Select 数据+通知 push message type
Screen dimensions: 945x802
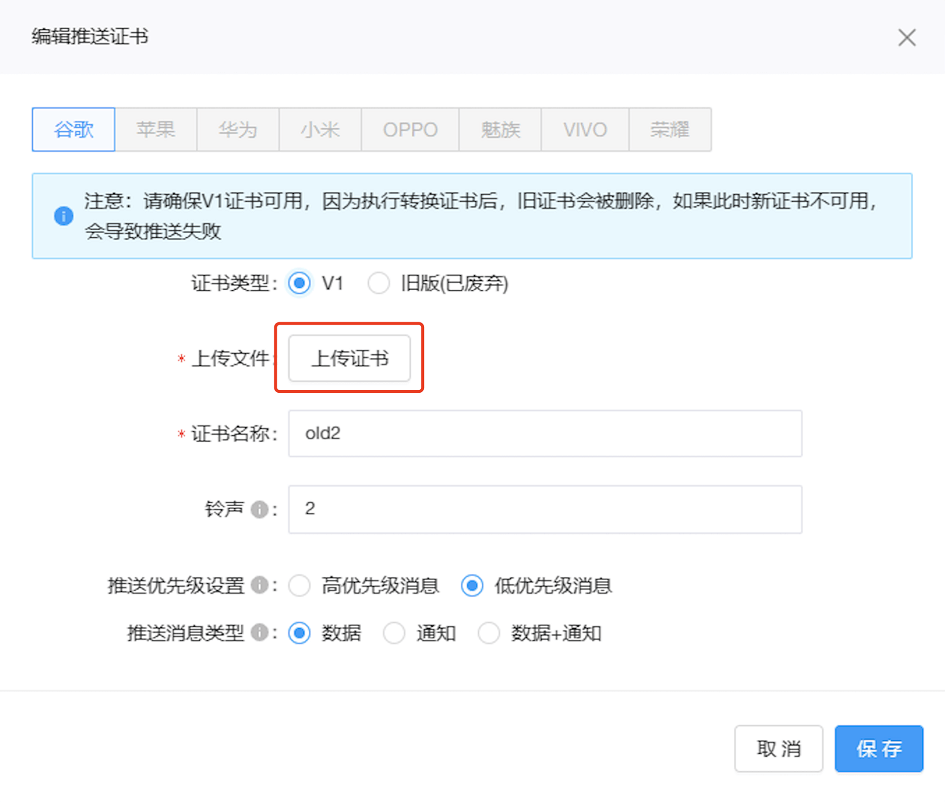(489, 633)
